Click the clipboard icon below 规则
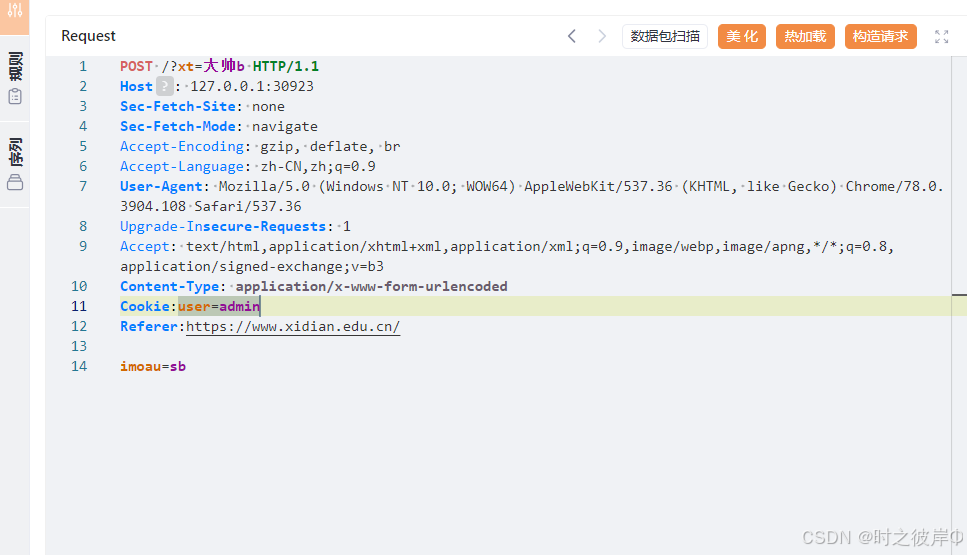The width and height of the screenshot is (967, 555). pos(15,97)
